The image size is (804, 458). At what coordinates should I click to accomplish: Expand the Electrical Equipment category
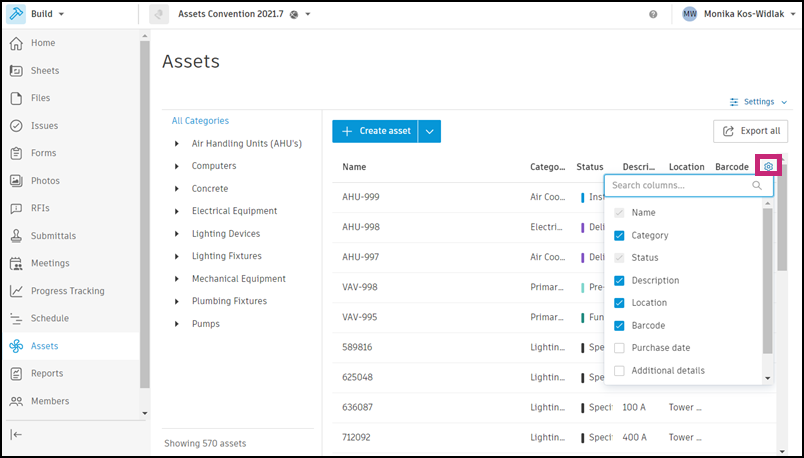(177, 211)
